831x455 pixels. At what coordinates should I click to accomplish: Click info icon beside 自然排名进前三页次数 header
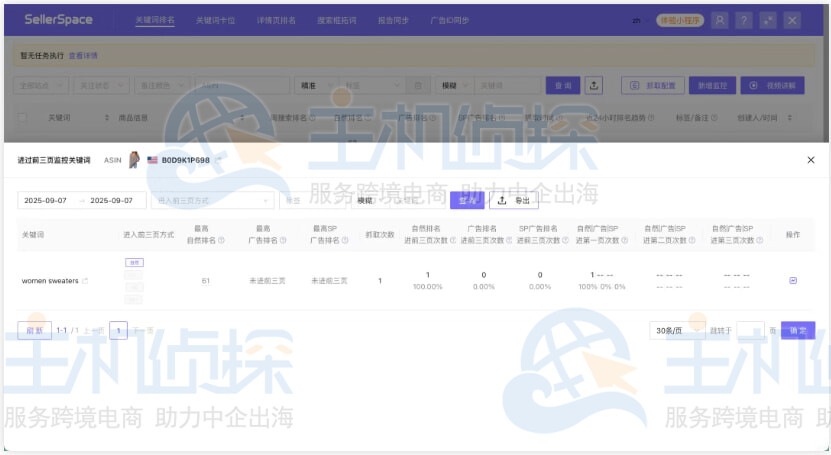[450, 240]
